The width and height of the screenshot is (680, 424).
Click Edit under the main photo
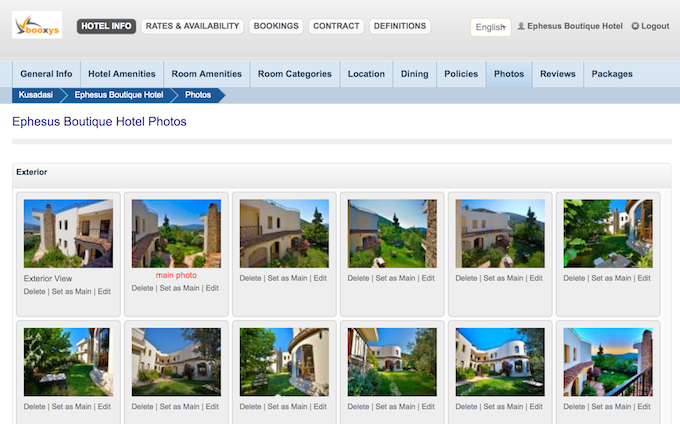pyautogui.click(x=212, y=288)
